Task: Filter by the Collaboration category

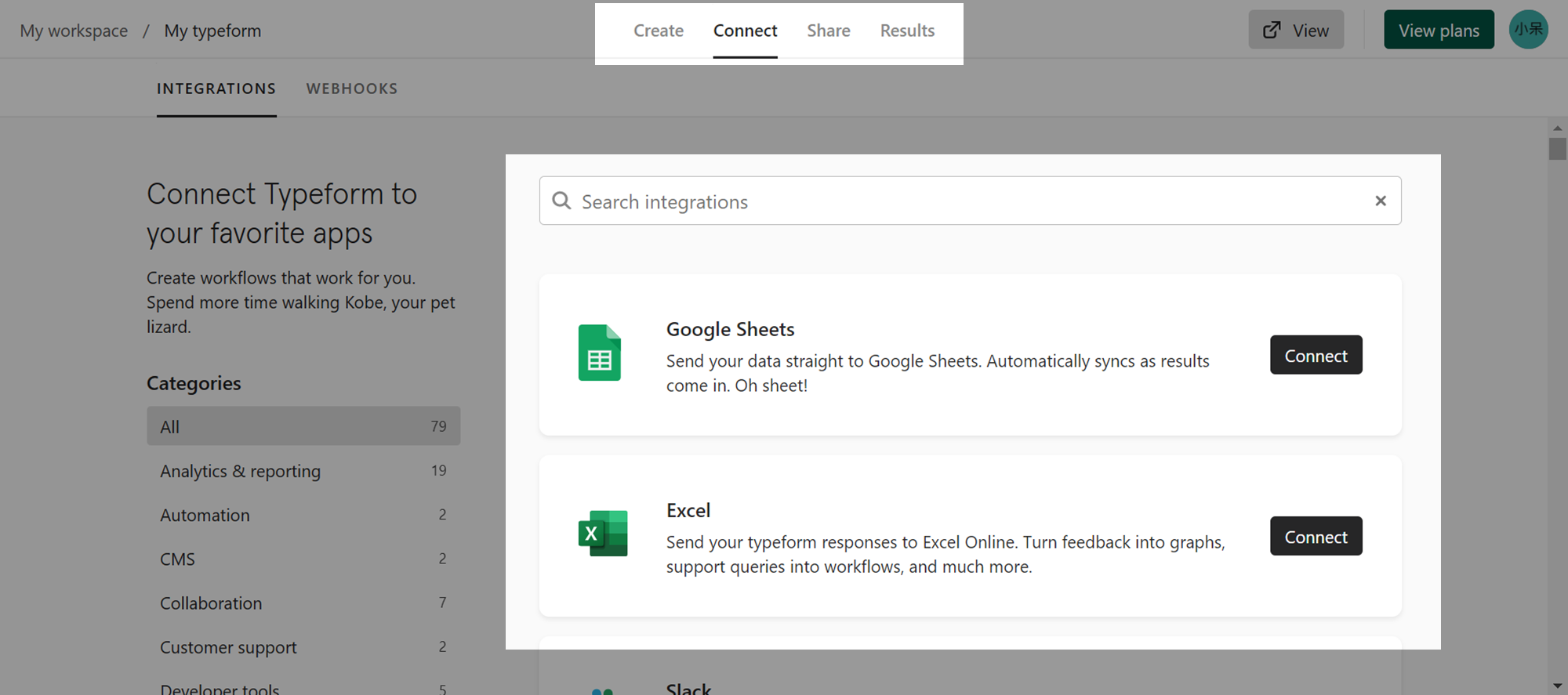Action: (x=303, y=603)
